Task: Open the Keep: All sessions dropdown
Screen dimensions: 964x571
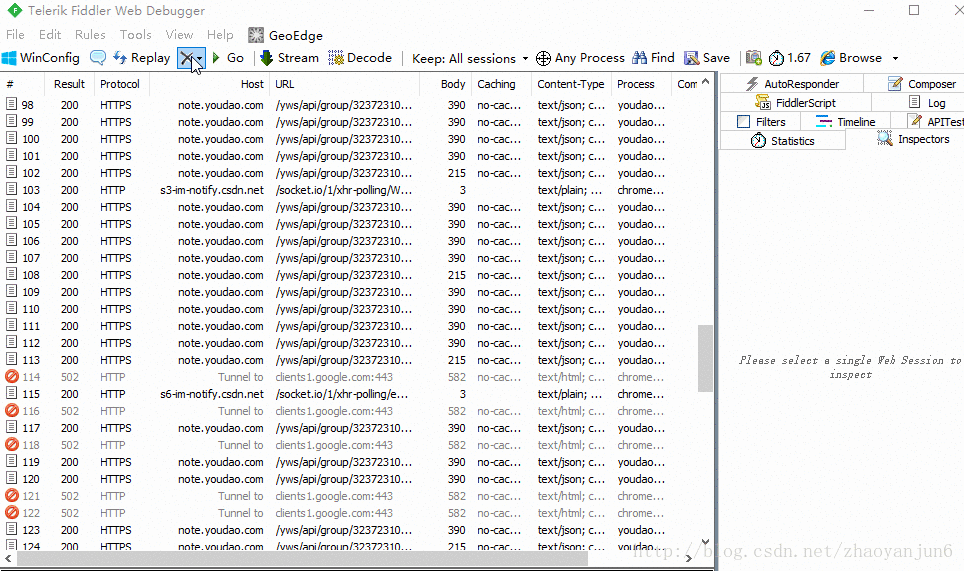Action: [470, 58]
